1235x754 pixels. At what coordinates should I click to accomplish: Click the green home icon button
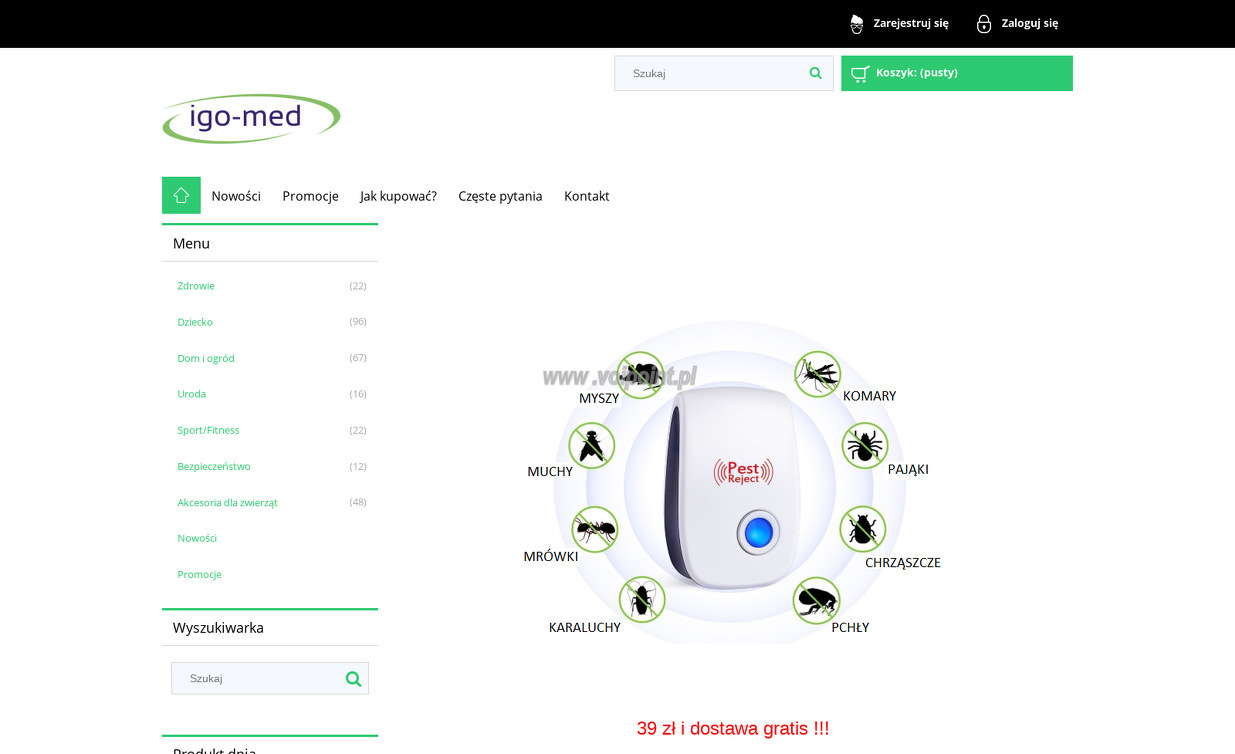[x=181, y=195]
